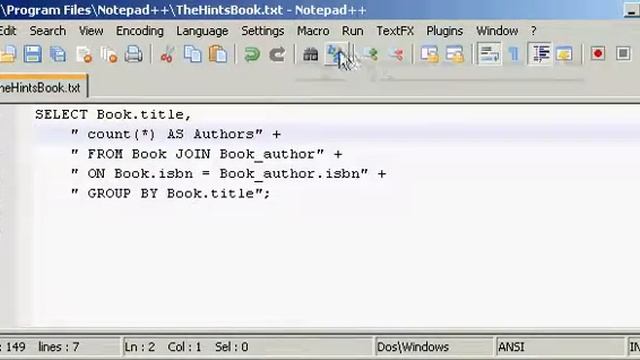Zoom in using the toolbar icon
Screen dimensions: 640x360
point(370,54)
